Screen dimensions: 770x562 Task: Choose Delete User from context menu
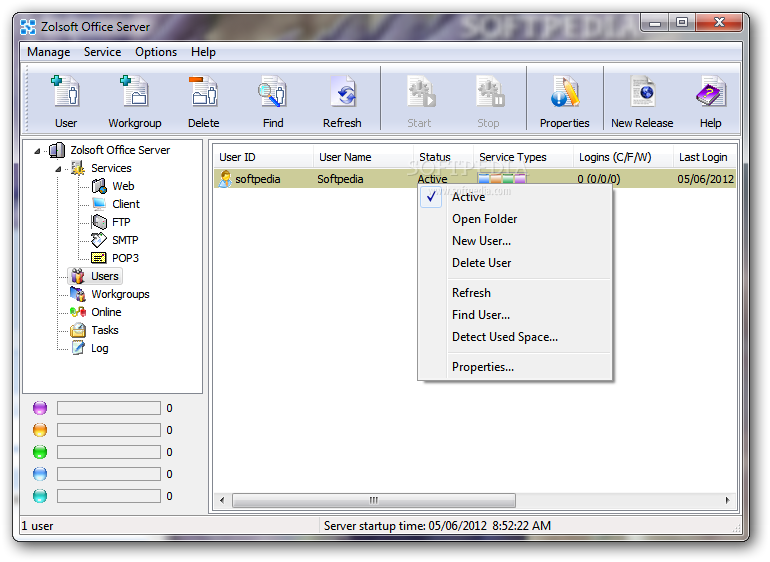[514, 263]
